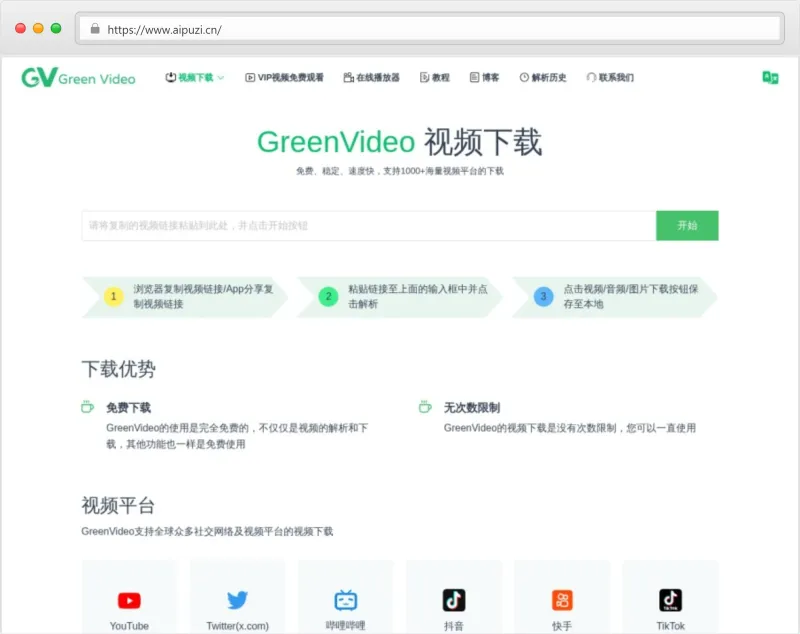This screenshot has height=634, width=800.
Task: Click the 下载优势 section heading
Action: [x=118, y=369]
